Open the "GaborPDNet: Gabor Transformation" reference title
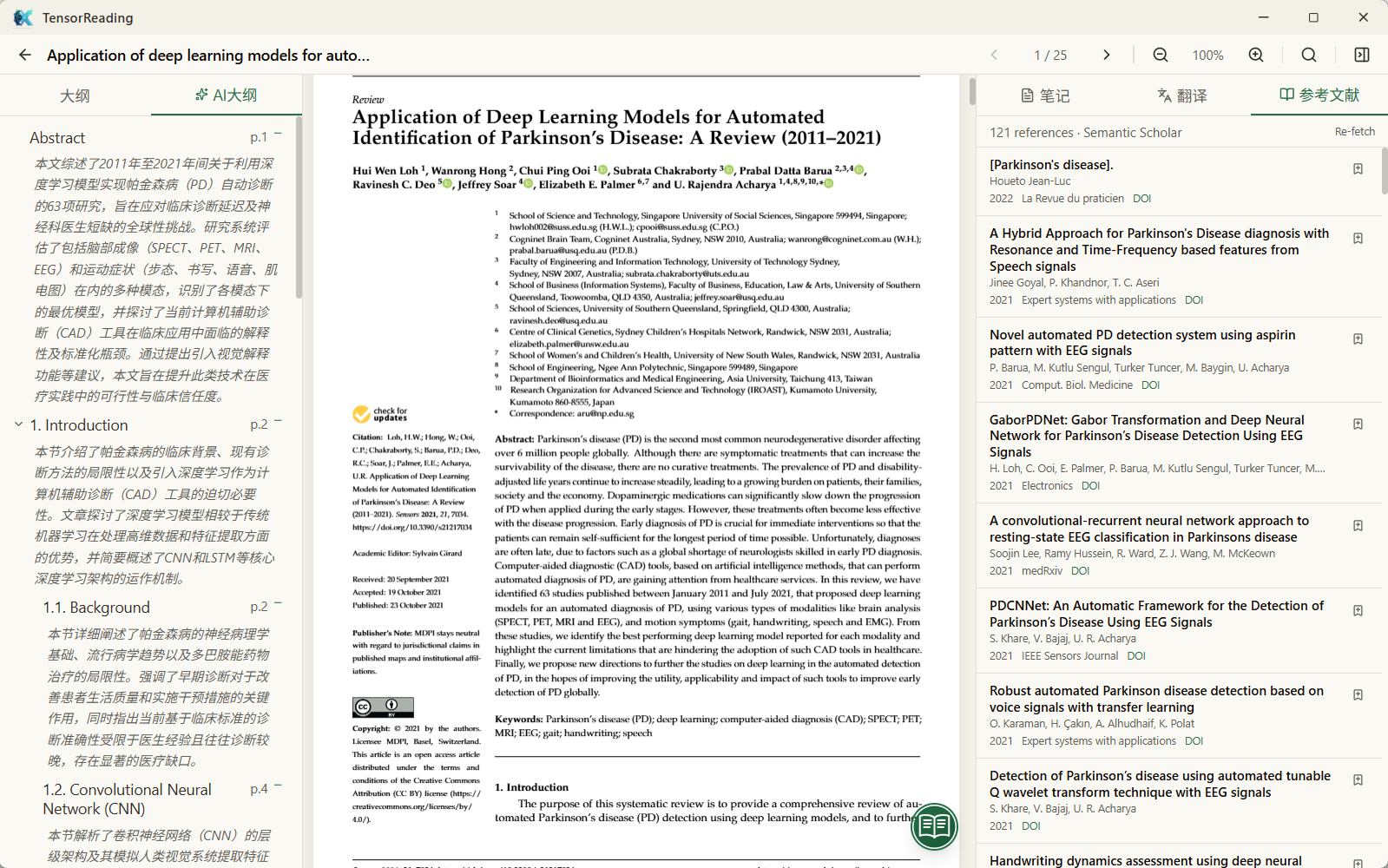The width and height of the screenshot is (1388, 868). click(x=1147, y=436)
